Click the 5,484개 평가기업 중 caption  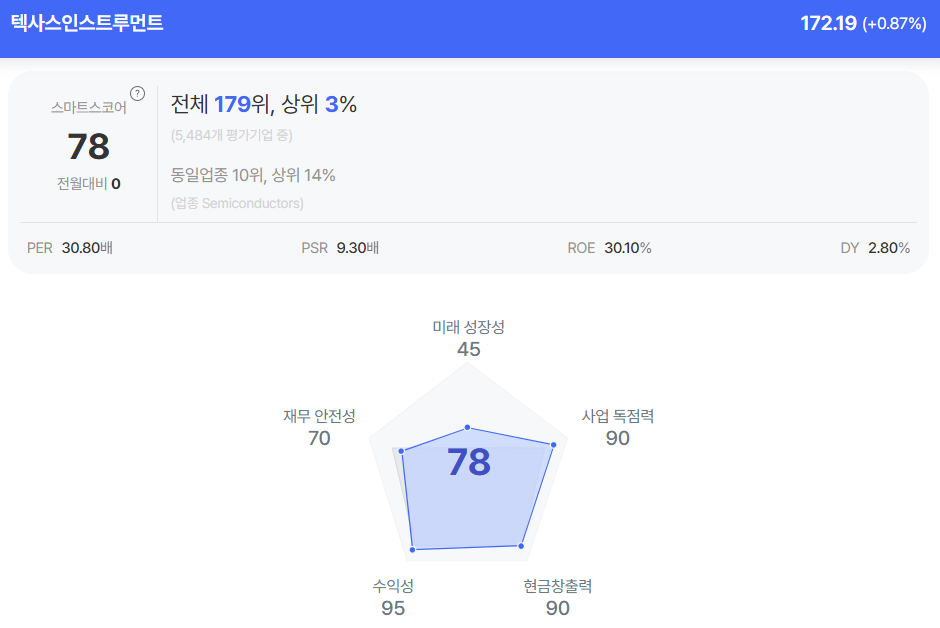231,135
